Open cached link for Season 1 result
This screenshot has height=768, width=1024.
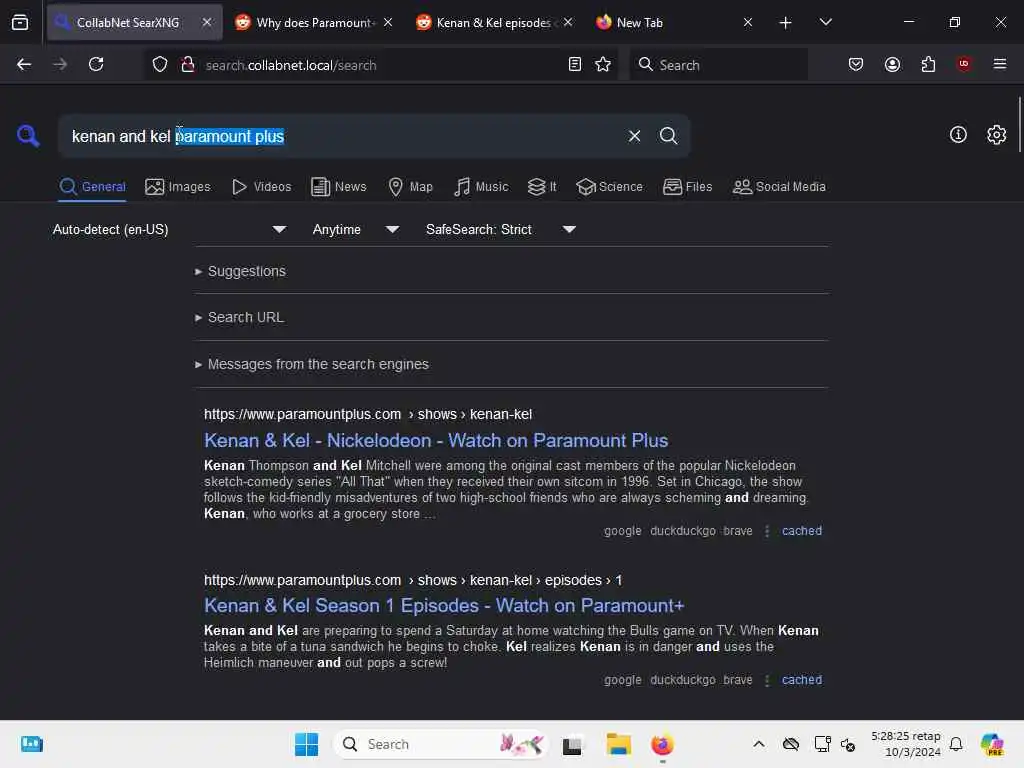801,680
